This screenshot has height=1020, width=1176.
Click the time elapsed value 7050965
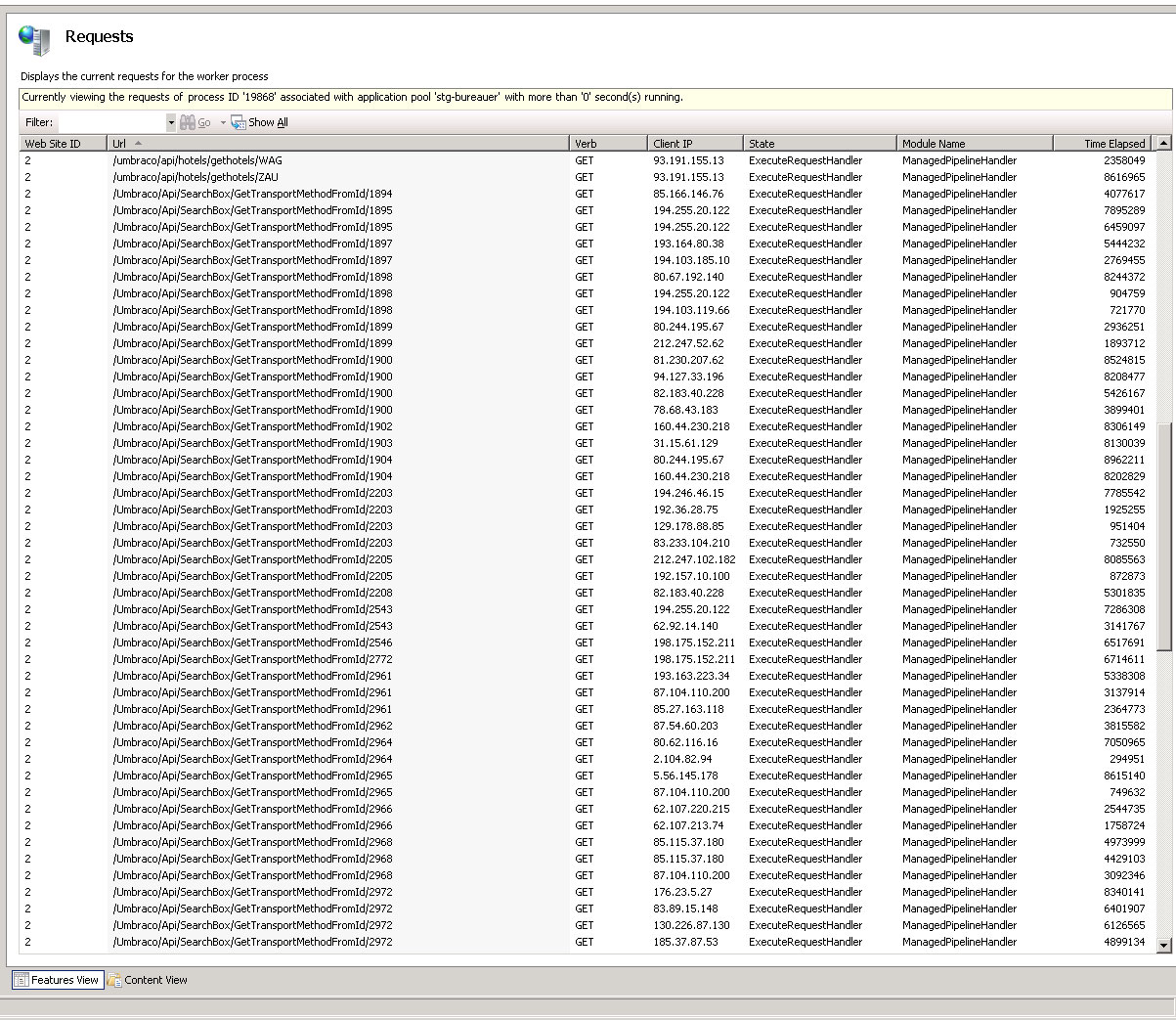point(1124,742)
